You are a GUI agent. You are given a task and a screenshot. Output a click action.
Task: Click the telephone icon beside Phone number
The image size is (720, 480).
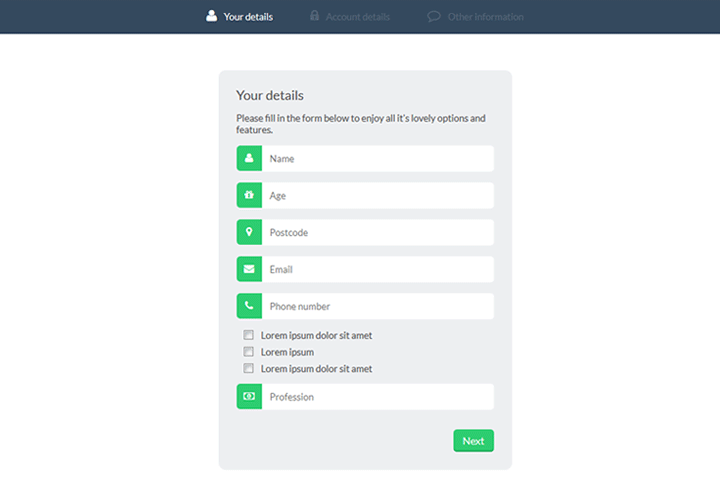pos(249,306)
